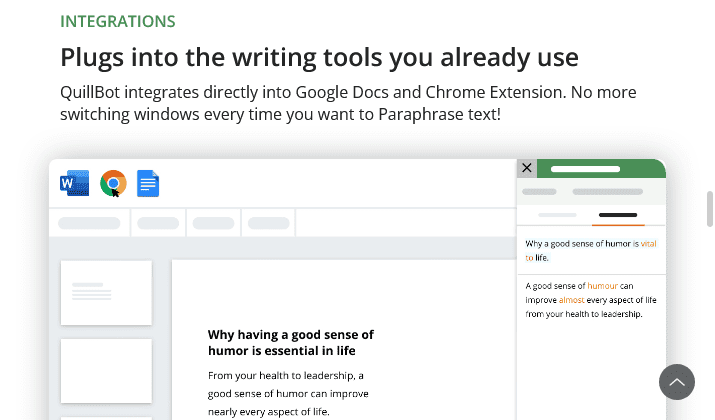Select the inactive grey tab in QuillBot panel
Screen dimensions: 715x420
point(557,215)
